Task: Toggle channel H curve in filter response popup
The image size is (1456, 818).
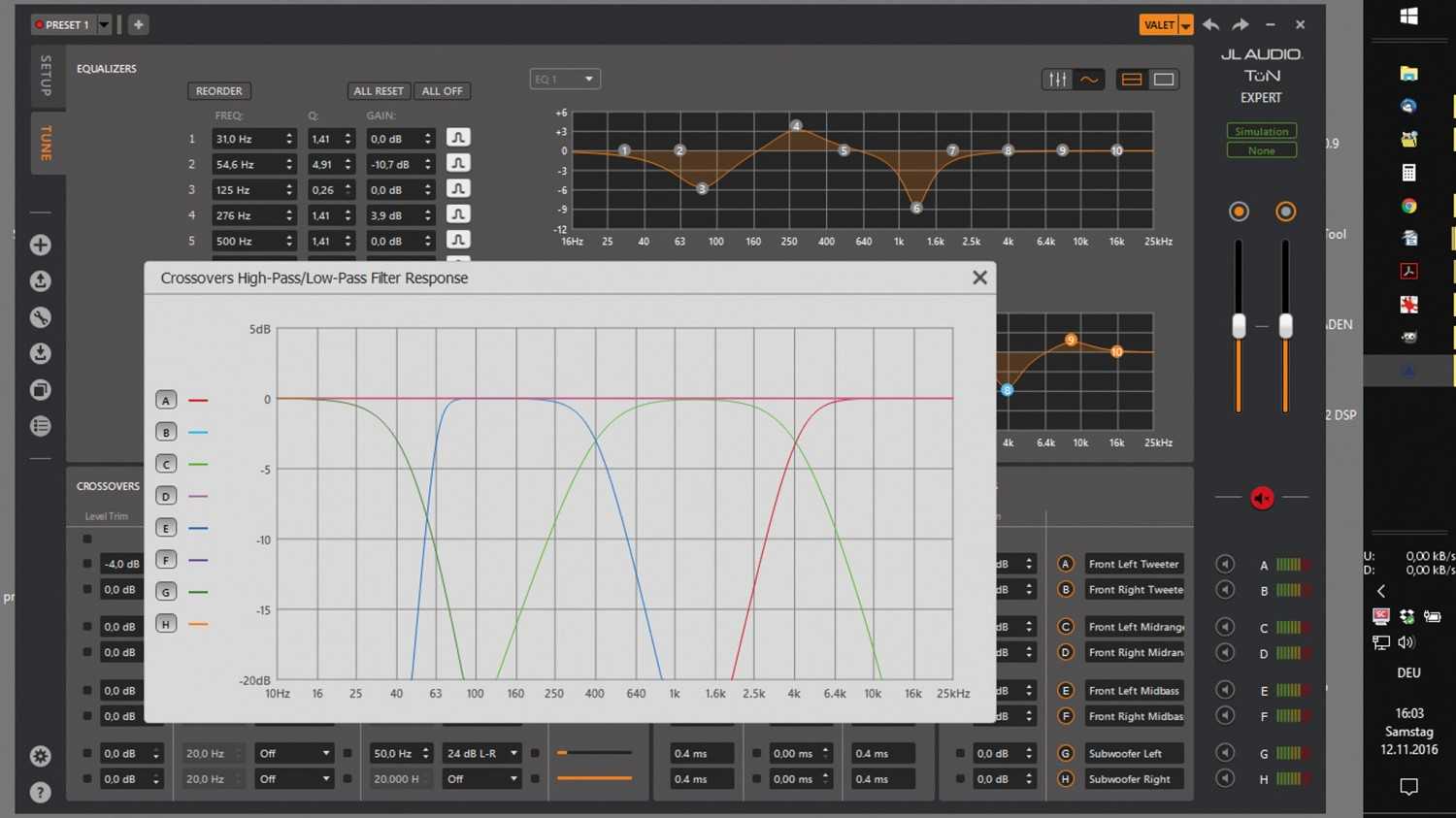Action: click(x=166, y=624)
